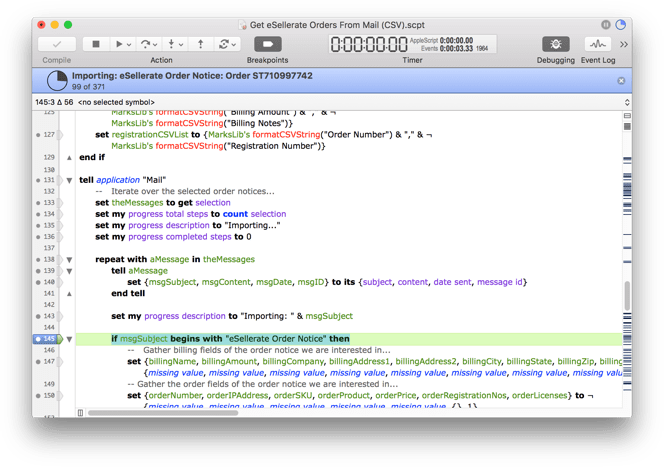Click the script document icon in title
This screenshot has width=664, height=467.
tap(243, 25)
